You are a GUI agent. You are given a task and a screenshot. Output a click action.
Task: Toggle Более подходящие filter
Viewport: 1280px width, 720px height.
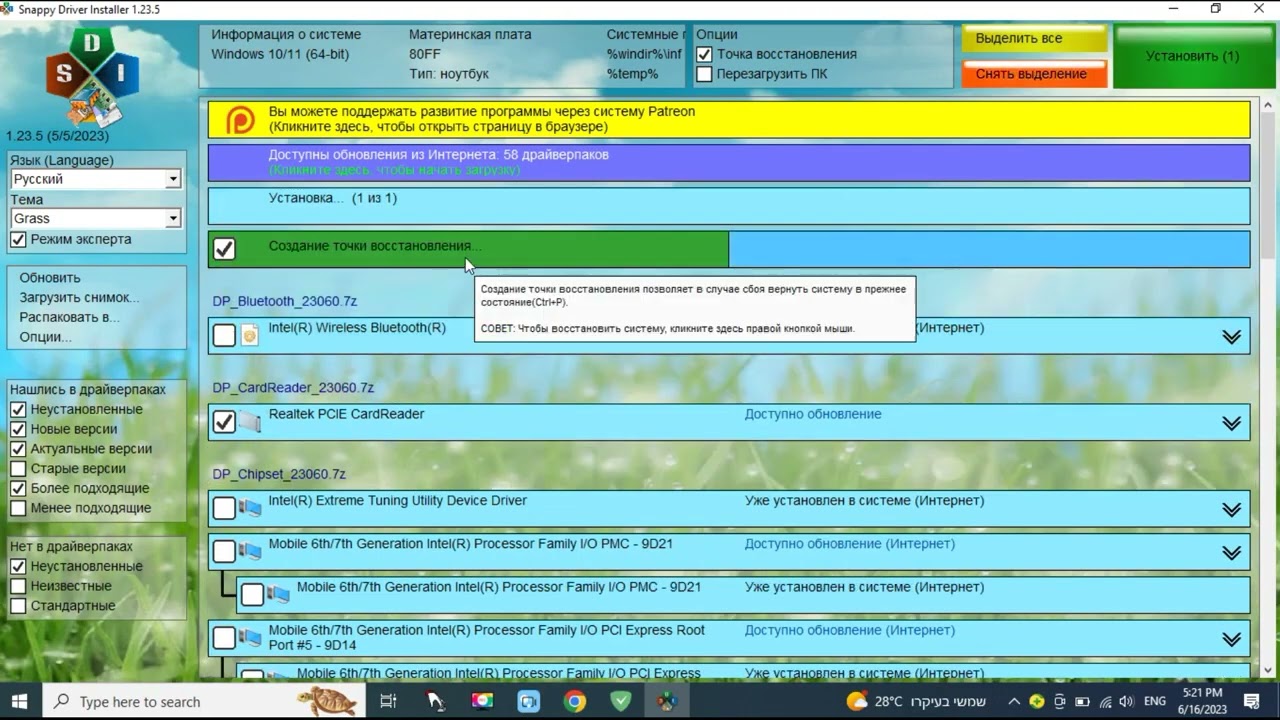(x=18, y=488)
